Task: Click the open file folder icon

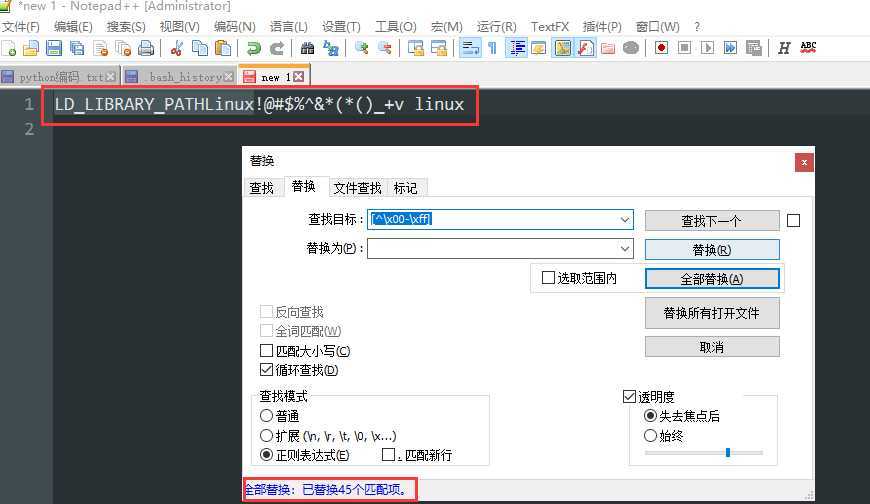Action: [x=31, y=48]
